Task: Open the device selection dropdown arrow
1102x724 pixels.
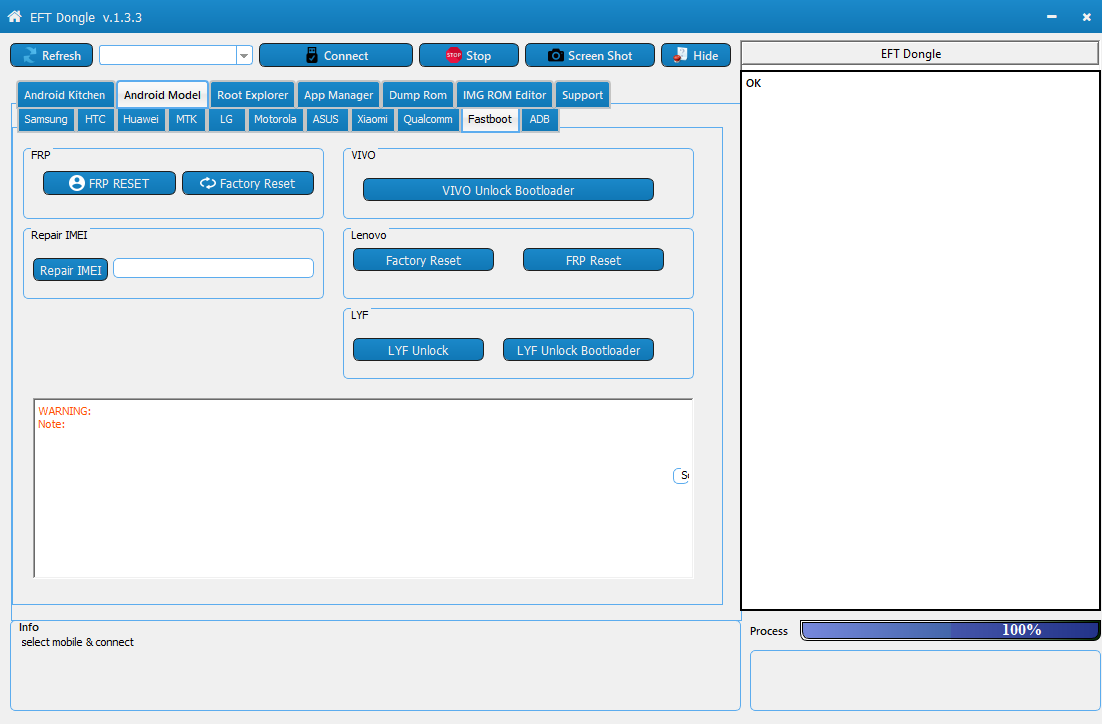Action: 244,56
